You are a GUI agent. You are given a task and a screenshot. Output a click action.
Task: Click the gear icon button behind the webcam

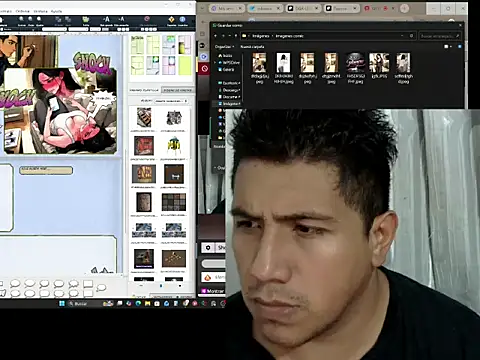click(x=208, y=248)
